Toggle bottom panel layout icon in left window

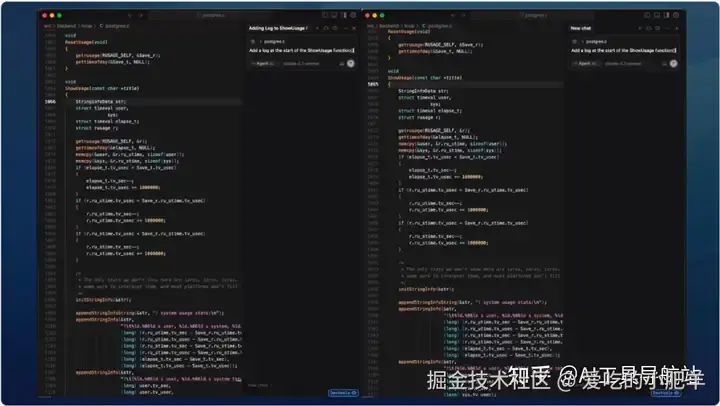(334, 15)
